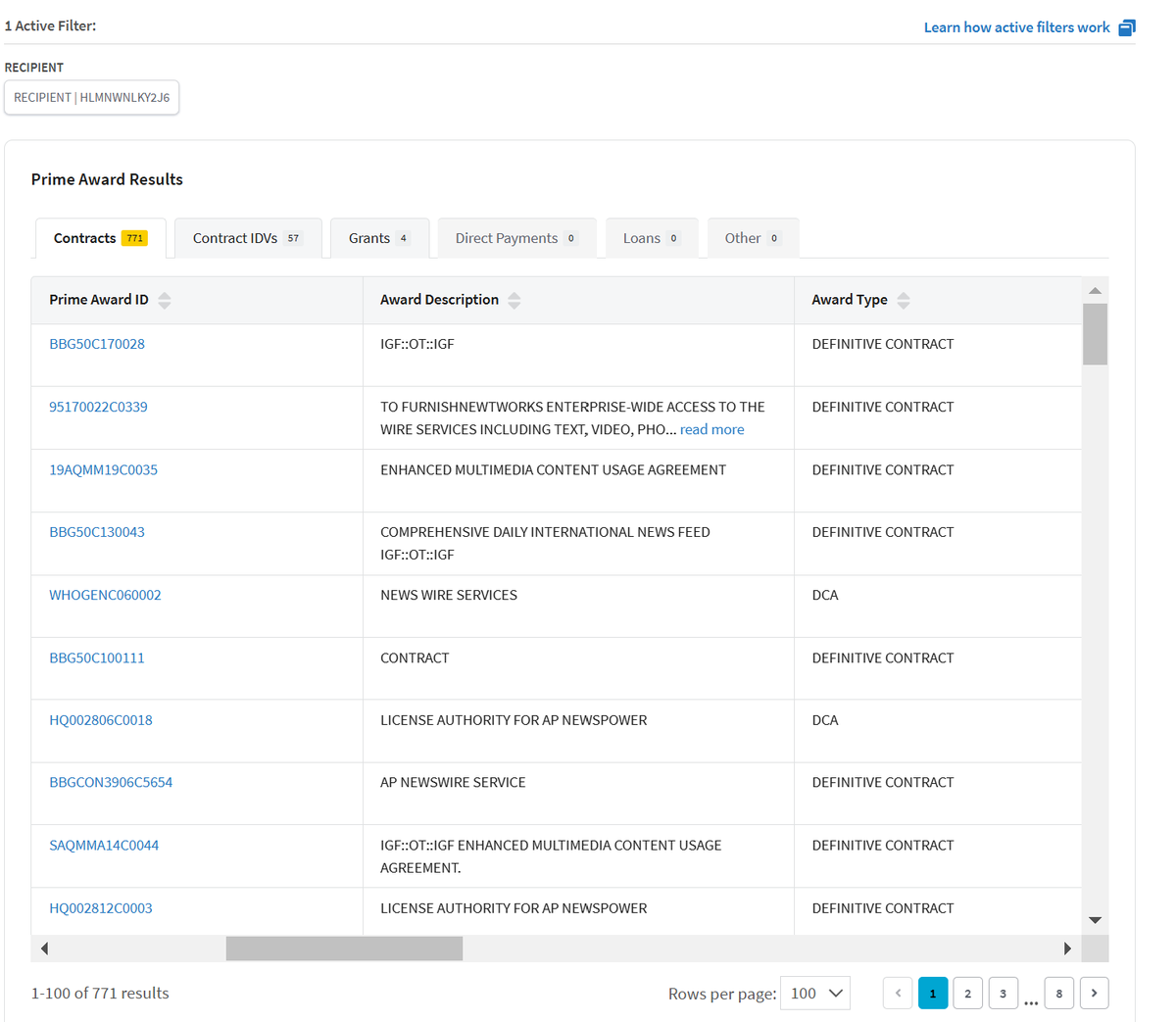Open the Direct Payments tab
1176x1022 pixels.
(x=516, y=238)
